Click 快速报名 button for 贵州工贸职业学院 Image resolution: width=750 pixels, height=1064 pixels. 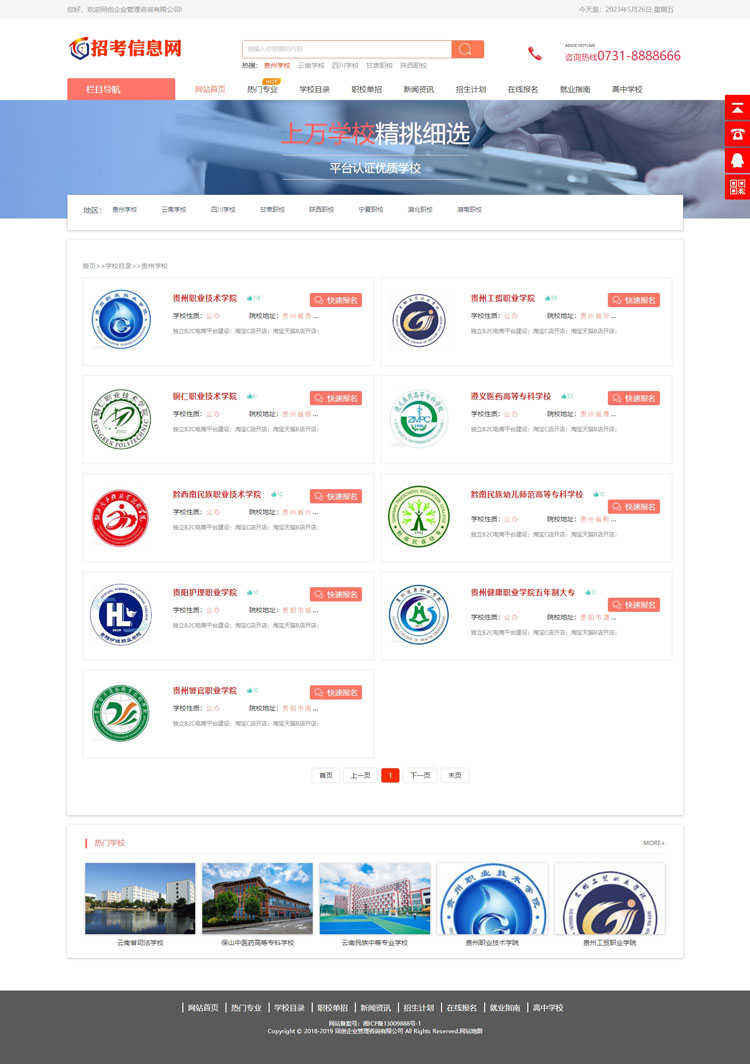633,300
